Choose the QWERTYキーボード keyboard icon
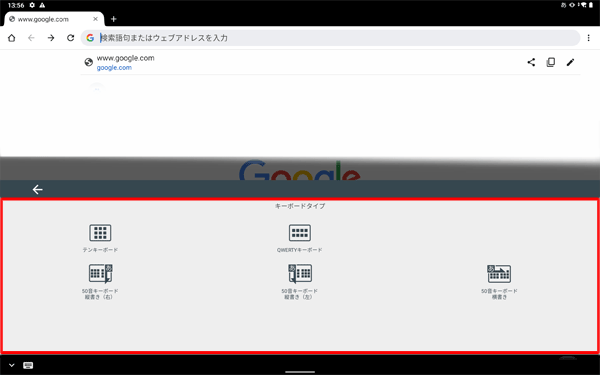600x375 pixels. 300,233
